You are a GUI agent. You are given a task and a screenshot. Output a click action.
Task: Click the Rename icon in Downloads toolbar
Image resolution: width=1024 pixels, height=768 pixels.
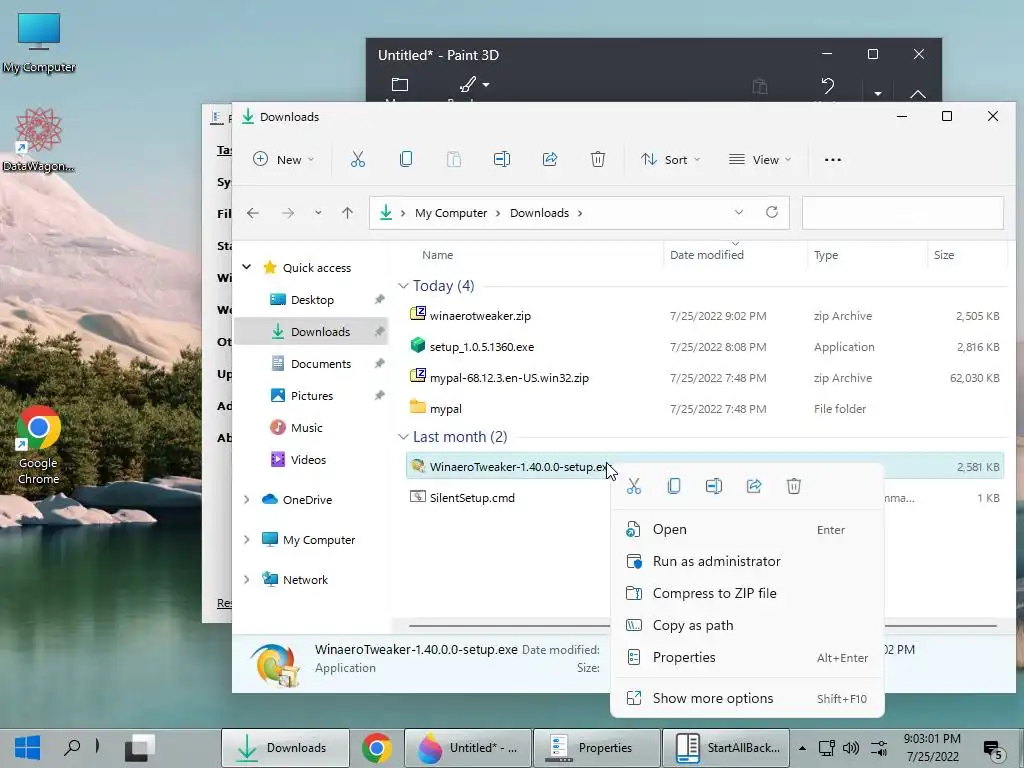pyautogui.click(x=502, y=159)
